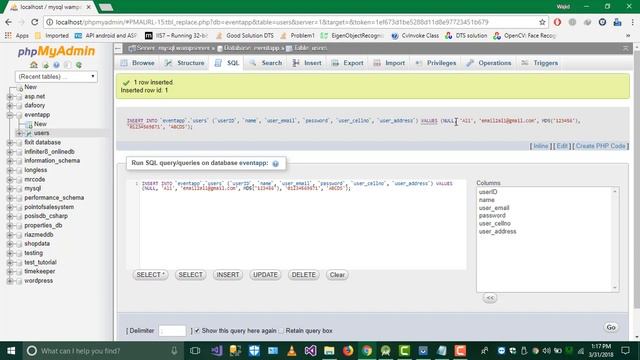The width and height of the screenshot is (640, 360).
Task: Open Firefox from the taskbar
Action: 348,351
